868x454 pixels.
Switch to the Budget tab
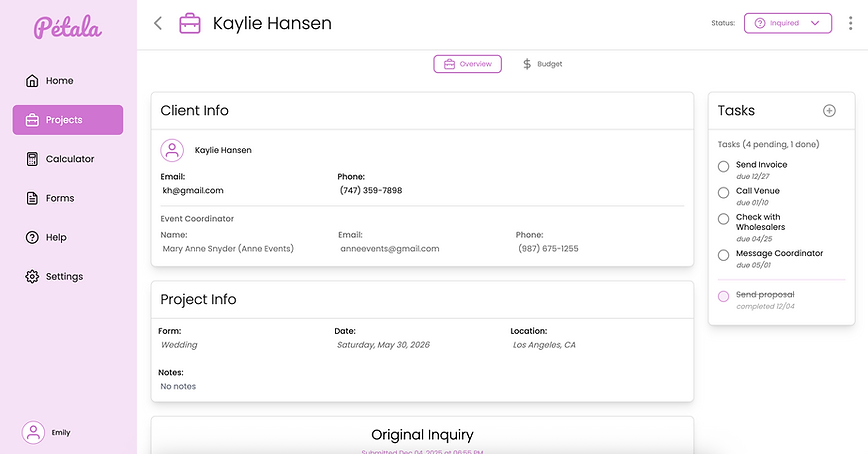click(542, 64)
